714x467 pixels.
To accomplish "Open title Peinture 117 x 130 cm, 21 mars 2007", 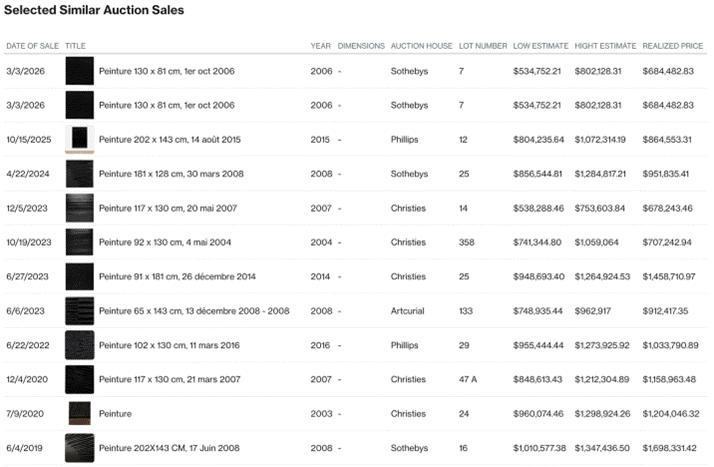I will [x=165, y=379].
